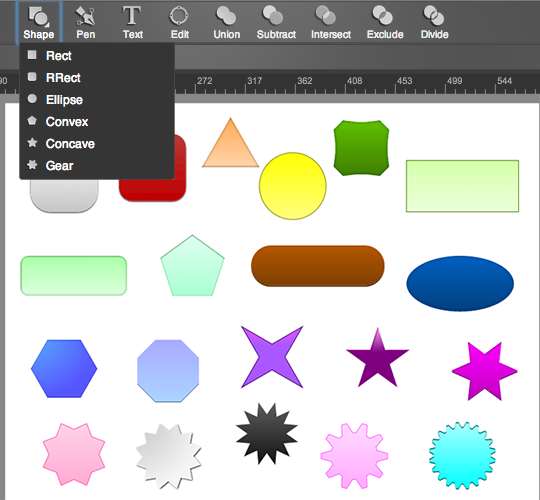Use the Divide operation
Screen dimensions: 540x500
(434, 22)
